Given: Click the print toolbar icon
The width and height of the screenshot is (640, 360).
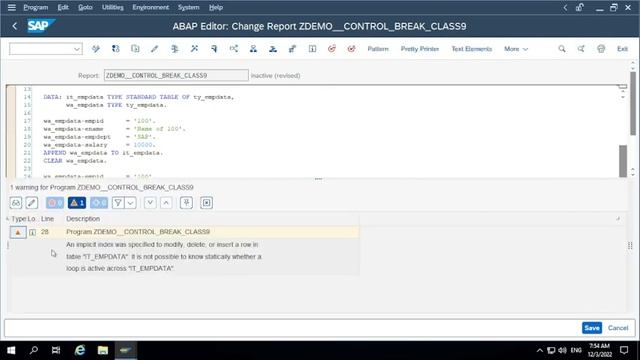Looking at the screenshot, I should [601, 49].
